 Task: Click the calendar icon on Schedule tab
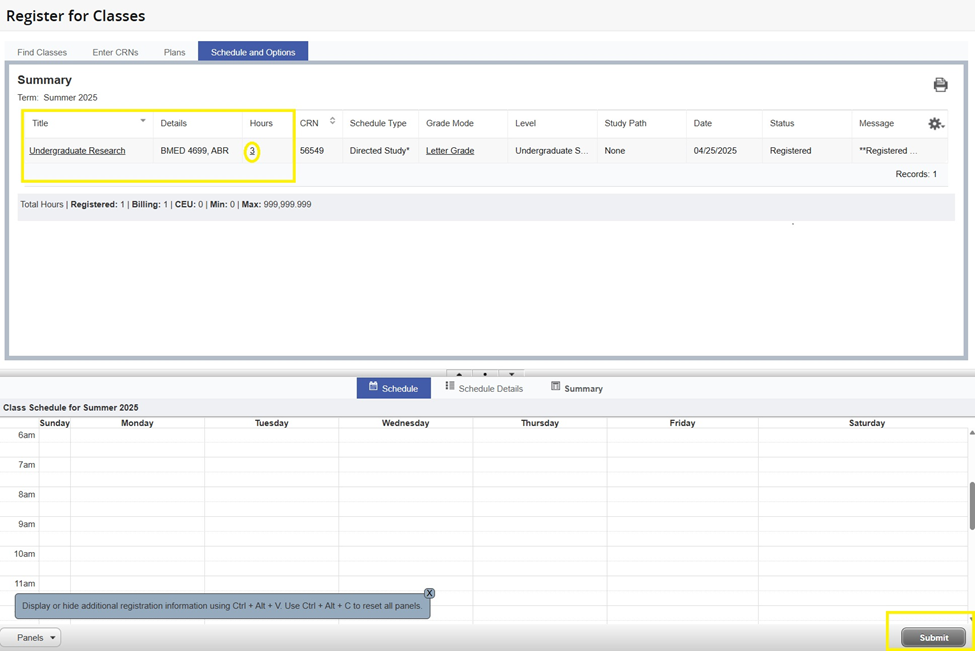[x=373, y=387]
